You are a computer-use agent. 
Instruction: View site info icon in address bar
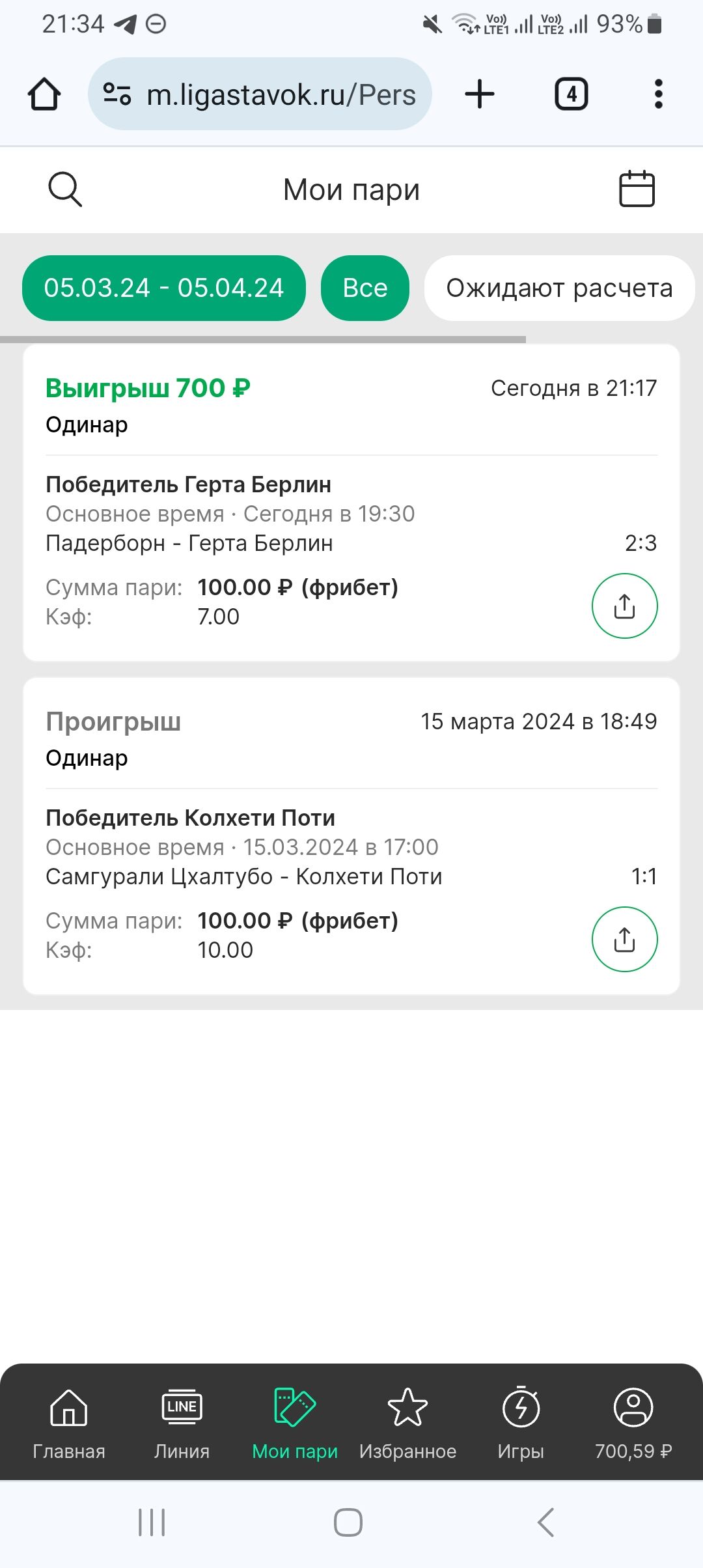coord(117,94)
